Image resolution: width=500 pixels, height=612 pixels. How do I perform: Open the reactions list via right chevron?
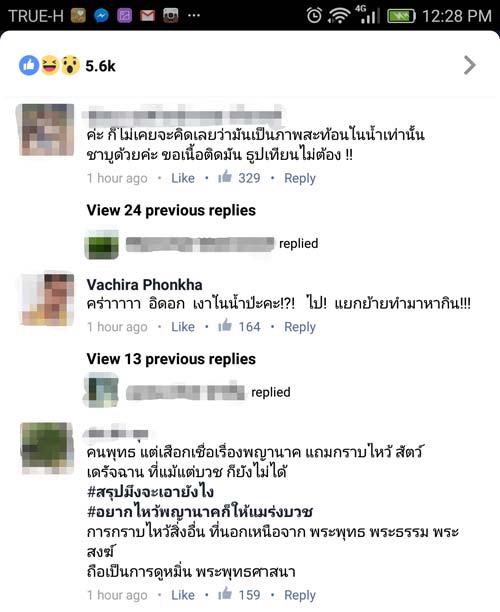tap(470, 65)
